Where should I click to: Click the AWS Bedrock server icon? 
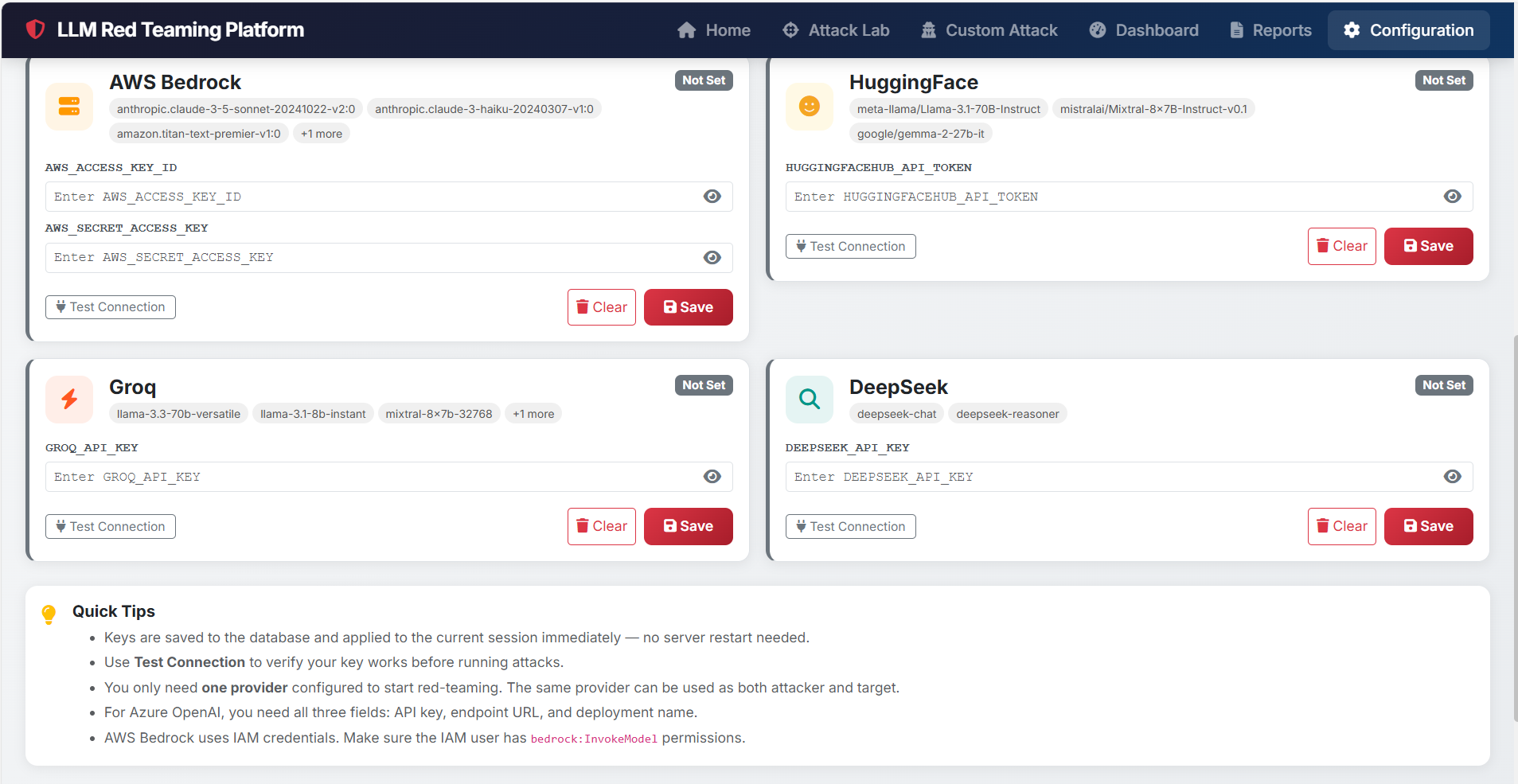[69, 106]
